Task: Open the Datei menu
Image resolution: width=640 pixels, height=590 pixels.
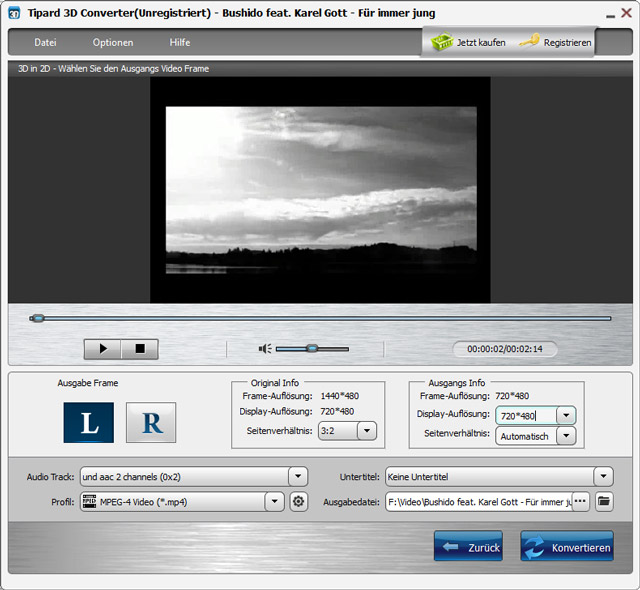Action: (45, 42)
